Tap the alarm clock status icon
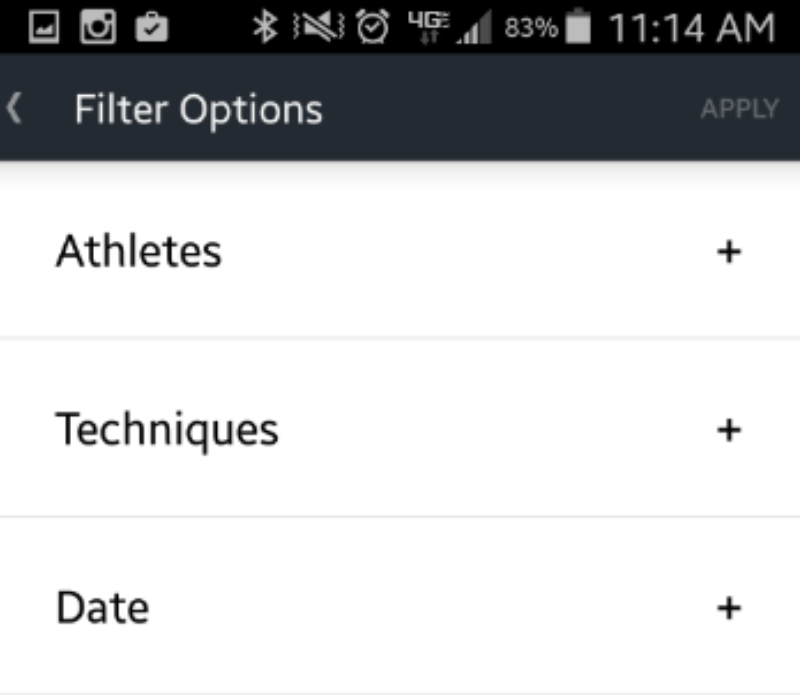800x695 pixels. point(372,27)
